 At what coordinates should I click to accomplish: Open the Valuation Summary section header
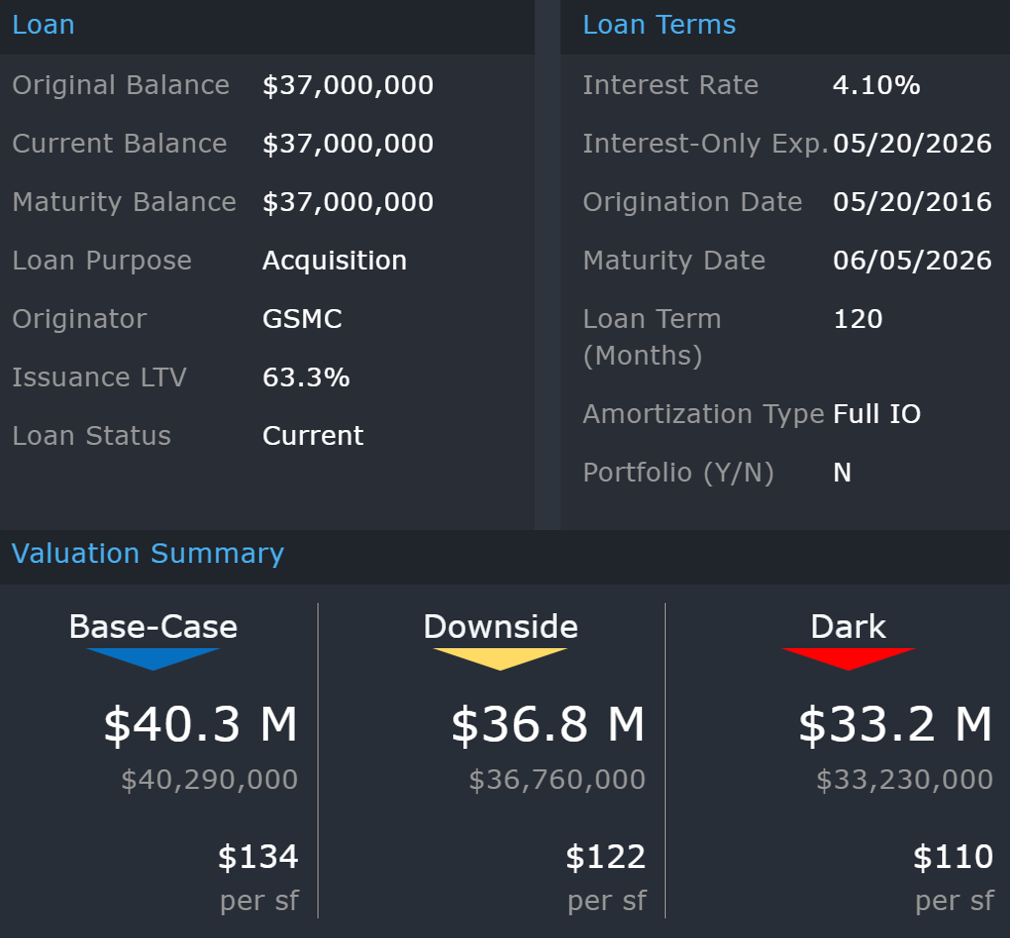(148, 554)
